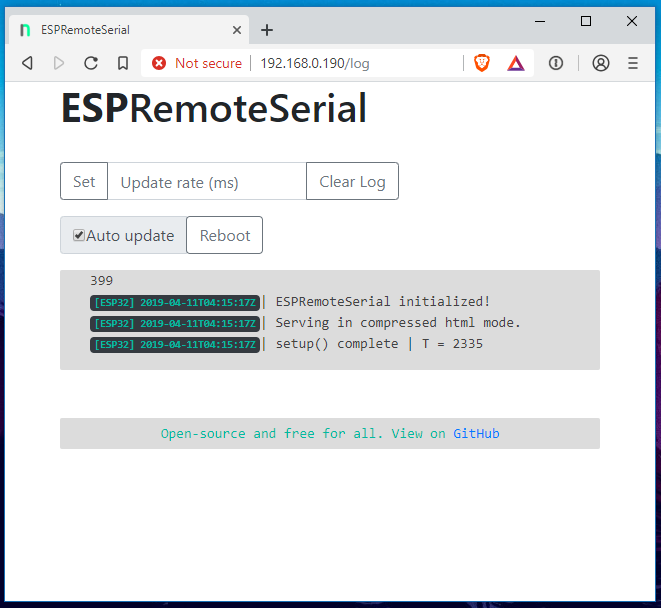
Task: Click timestamp badge beside 'Serving in compressed'
Action: pyautogui.click(x=175, y=324)
